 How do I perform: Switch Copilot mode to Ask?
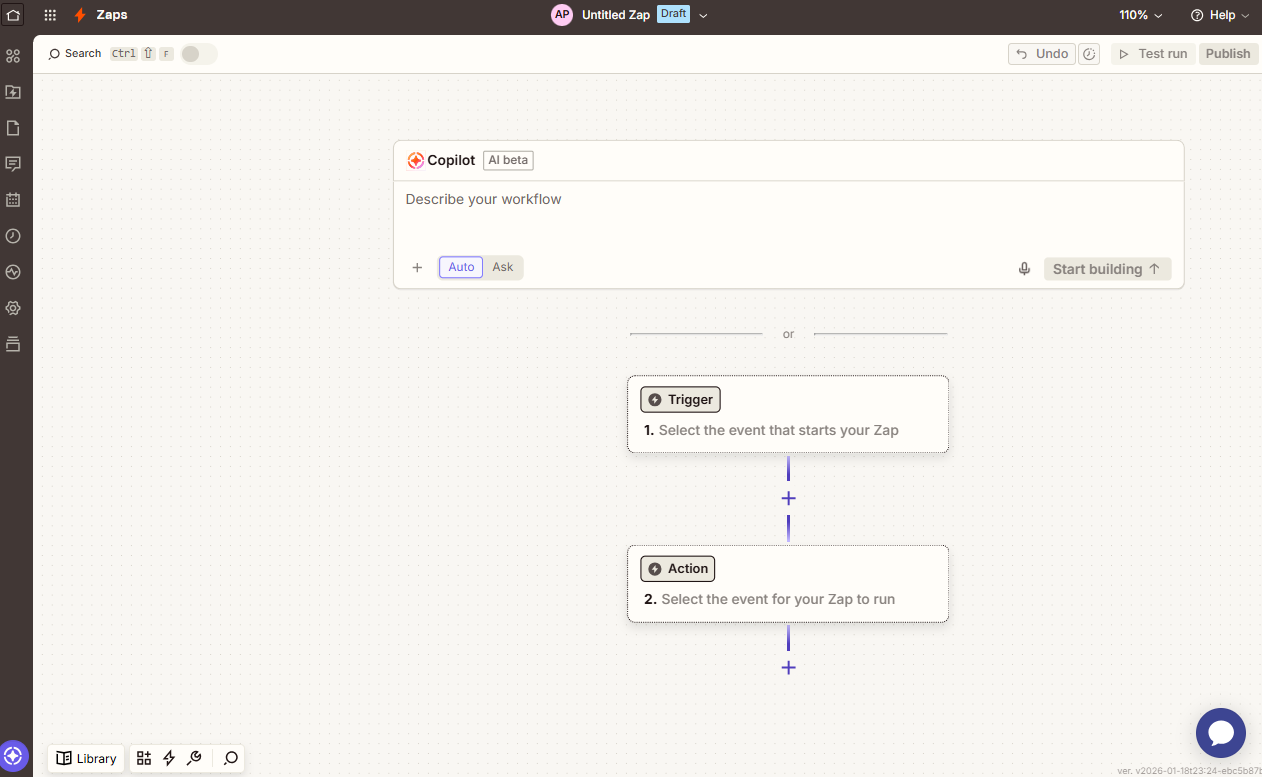coord(502,267)
